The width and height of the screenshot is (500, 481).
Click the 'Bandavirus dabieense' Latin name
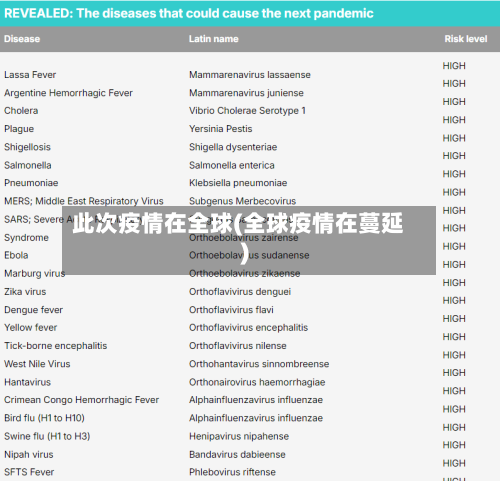click(x=237, y=454)
